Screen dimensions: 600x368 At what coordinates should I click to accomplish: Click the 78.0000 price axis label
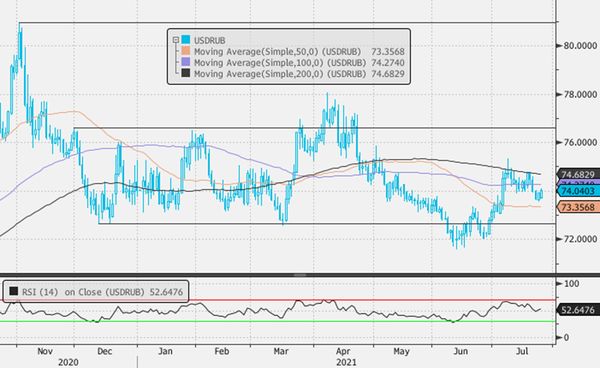point(580,94)
